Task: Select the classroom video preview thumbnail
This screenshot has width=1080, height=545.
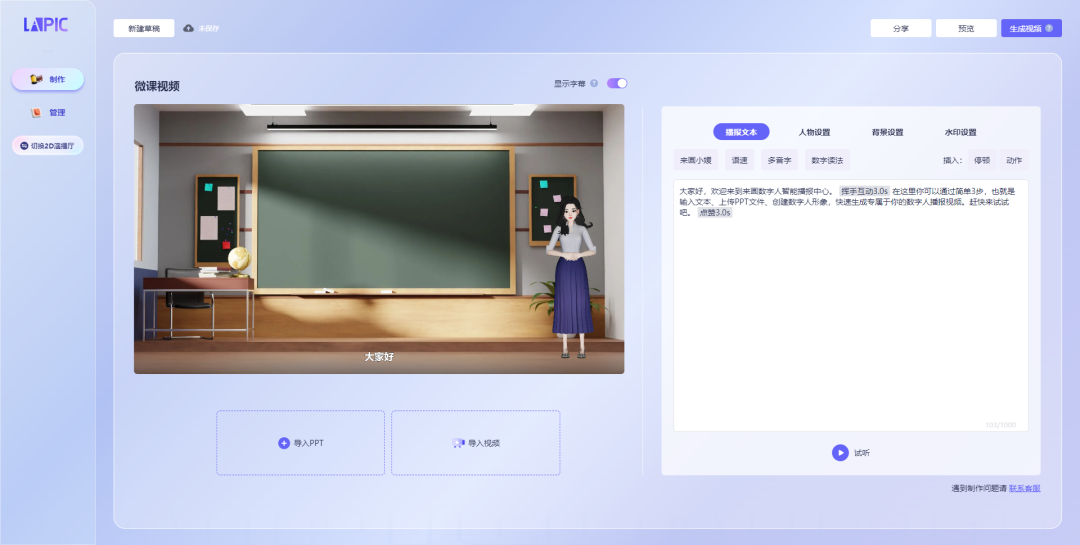Action: pyautogui.click(x=379, y=239)
